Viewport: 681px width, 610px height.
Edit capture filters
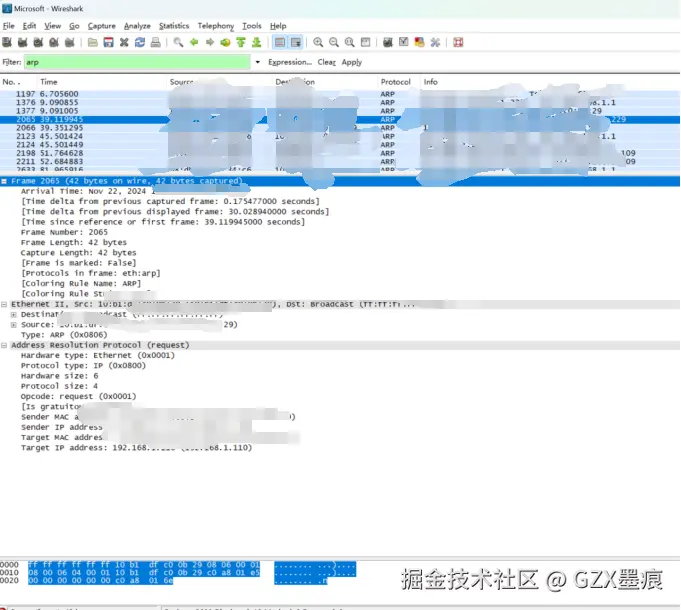pos(388,42)
